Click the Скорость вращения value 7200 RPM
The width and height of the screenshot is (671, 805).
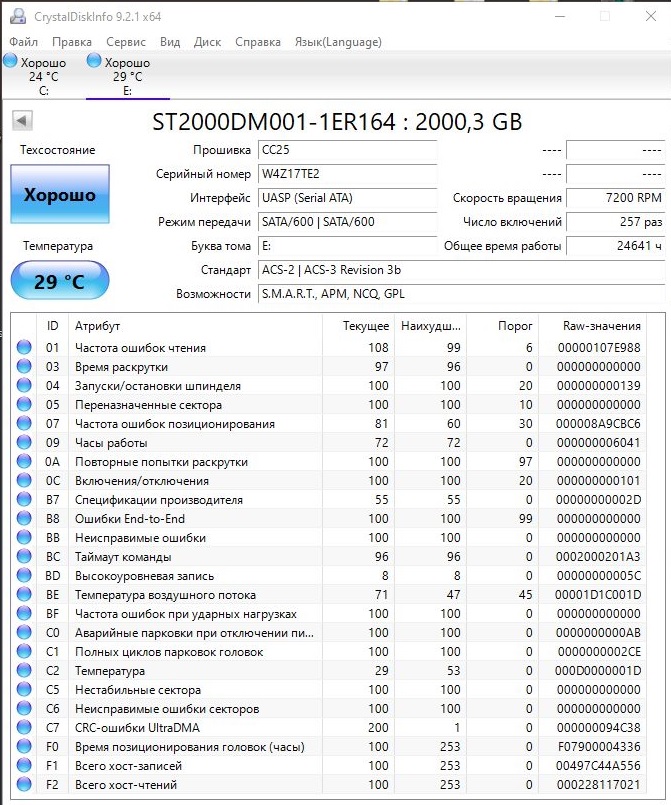(615, 198)
